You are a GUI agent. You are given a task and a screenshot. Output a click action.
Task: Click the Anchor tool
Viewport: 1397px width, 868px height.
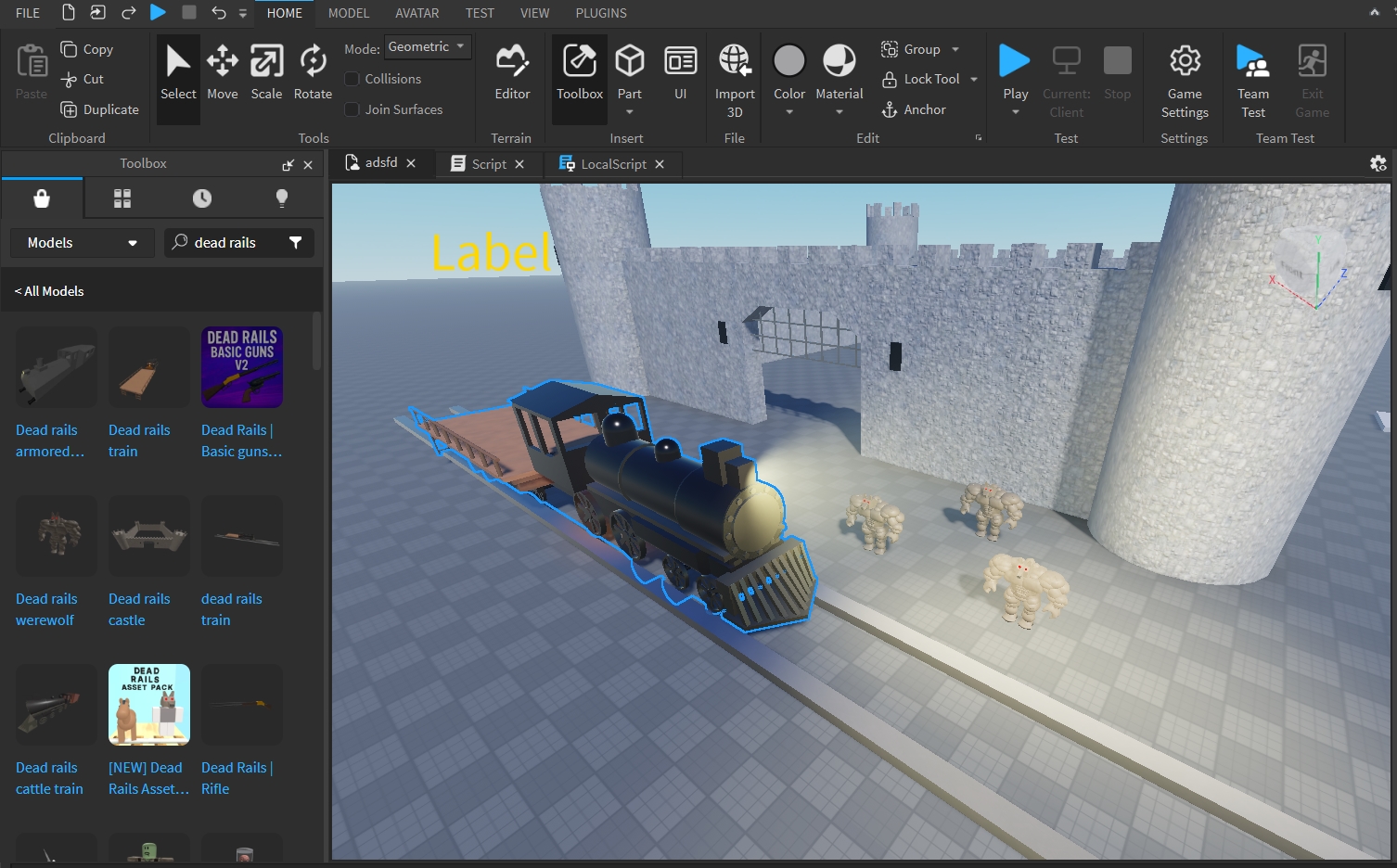click(x=914, y=109)
